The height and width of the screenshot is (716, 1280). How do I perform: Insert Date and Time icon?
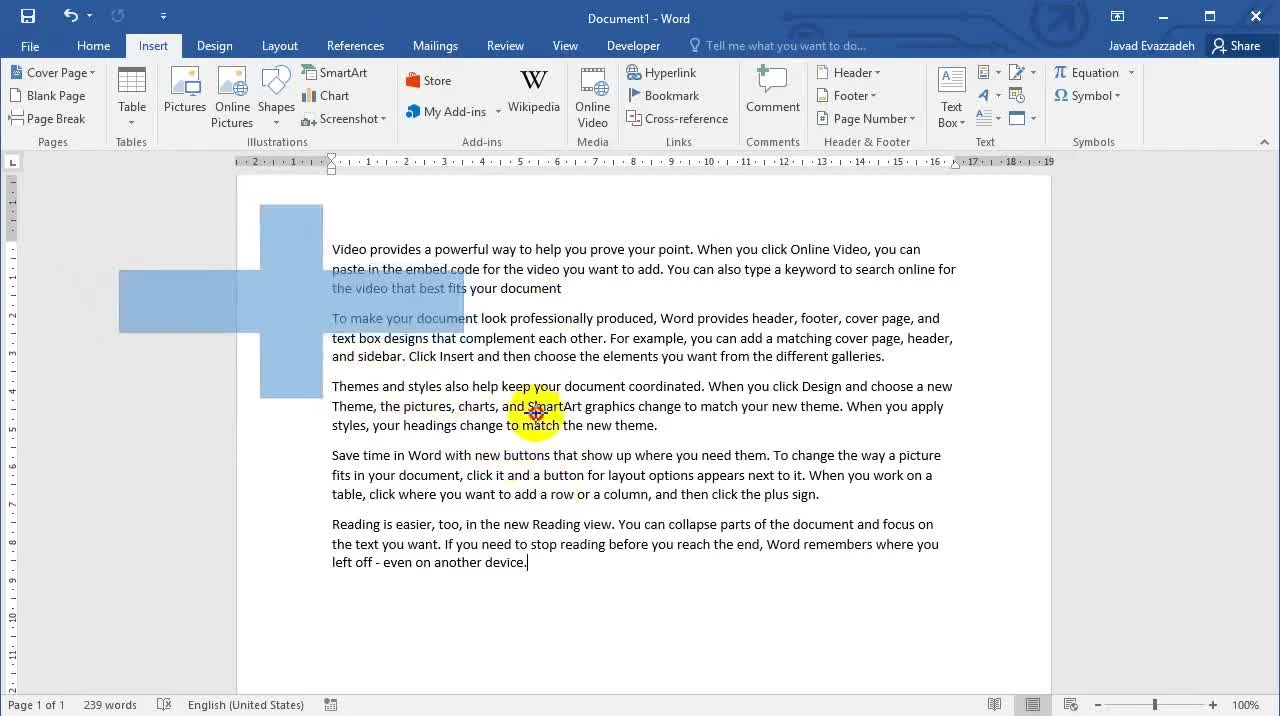tap(1017, 96)
